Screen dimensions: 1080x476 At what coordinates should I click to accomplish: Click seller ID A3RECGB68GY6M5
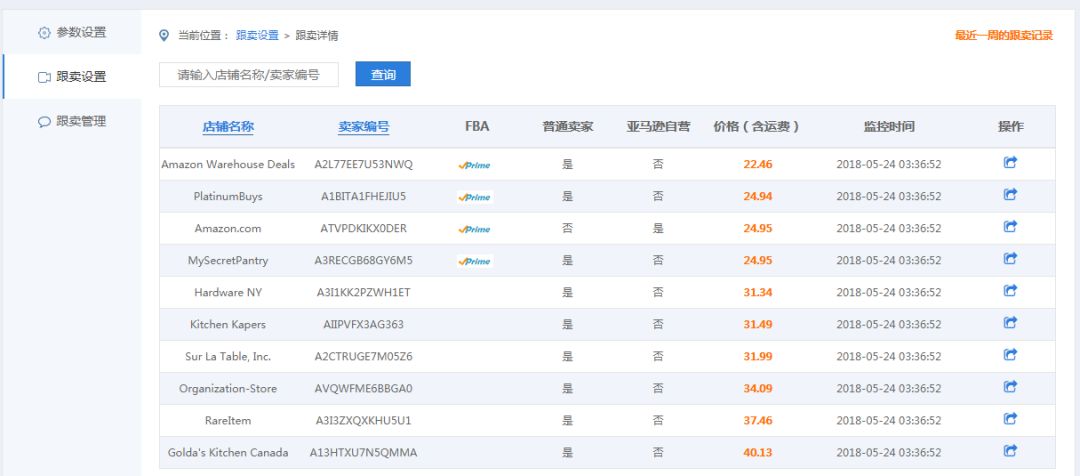(364, 260)
